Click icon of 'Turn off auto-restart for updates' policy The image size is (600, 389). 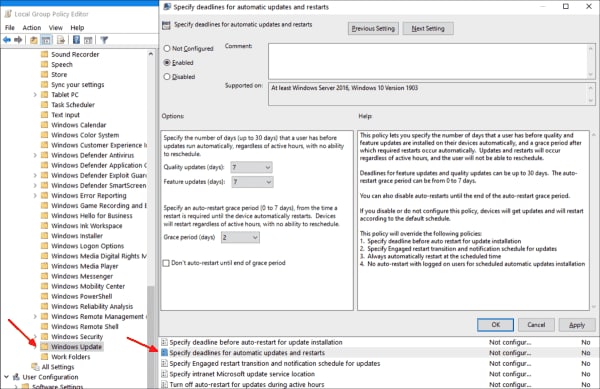tap(165, 384)
